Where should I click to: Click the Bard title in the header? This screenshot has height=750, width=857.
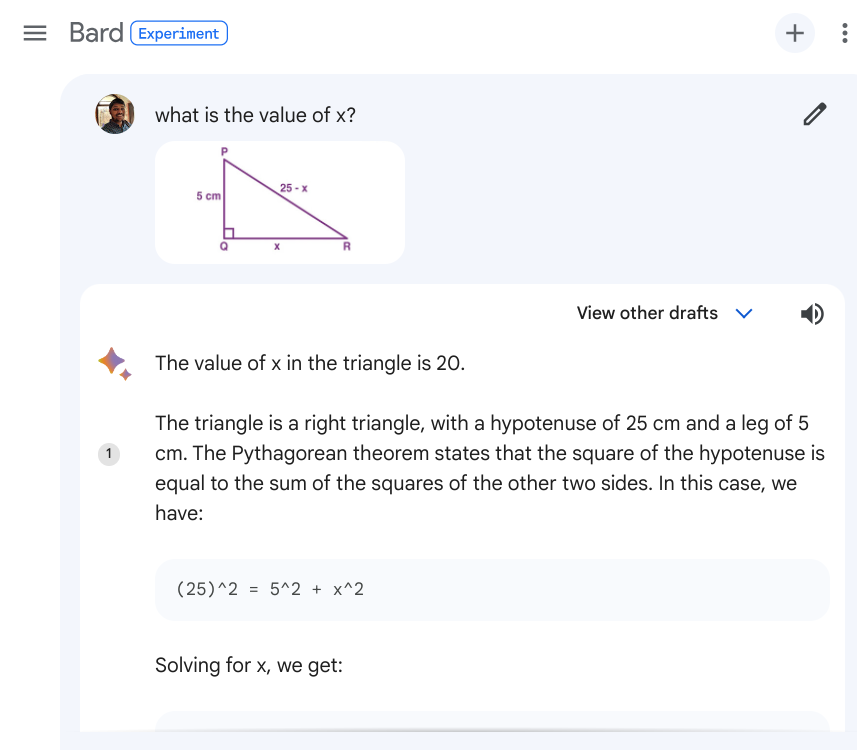pyautogui.click(x=96, y=32)
